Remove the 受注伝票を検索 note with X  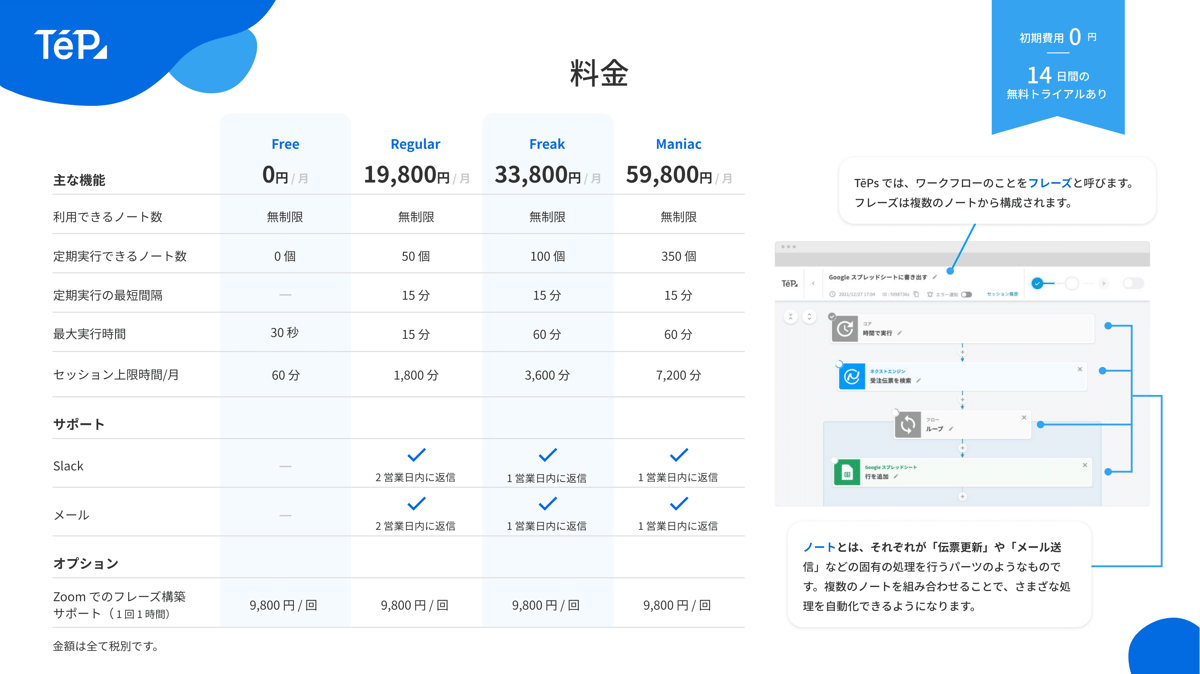[x=1080, y=369]
